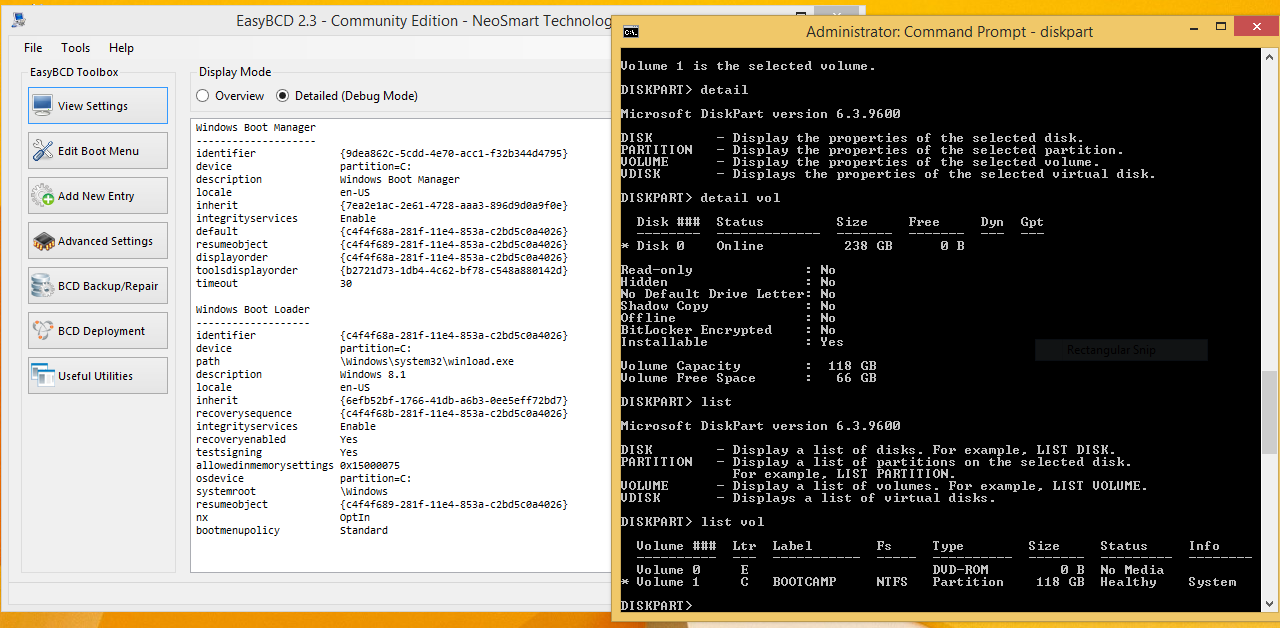Click the 'BOOTCAMP' label in diskpart

pos(804,582)
